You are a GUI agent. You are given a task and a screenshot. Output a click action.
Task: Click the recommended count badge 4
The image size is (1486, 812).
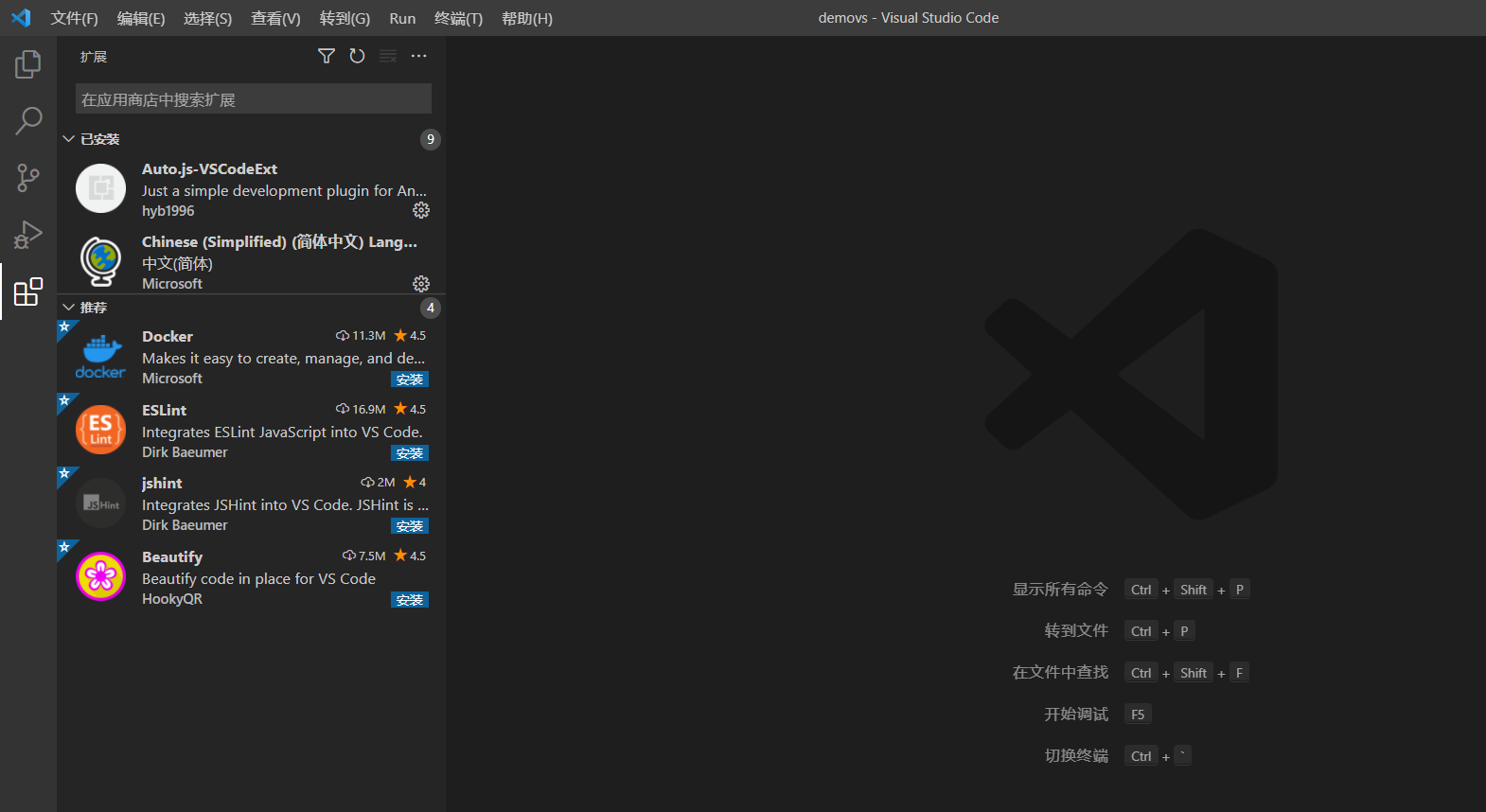[431, 308]
